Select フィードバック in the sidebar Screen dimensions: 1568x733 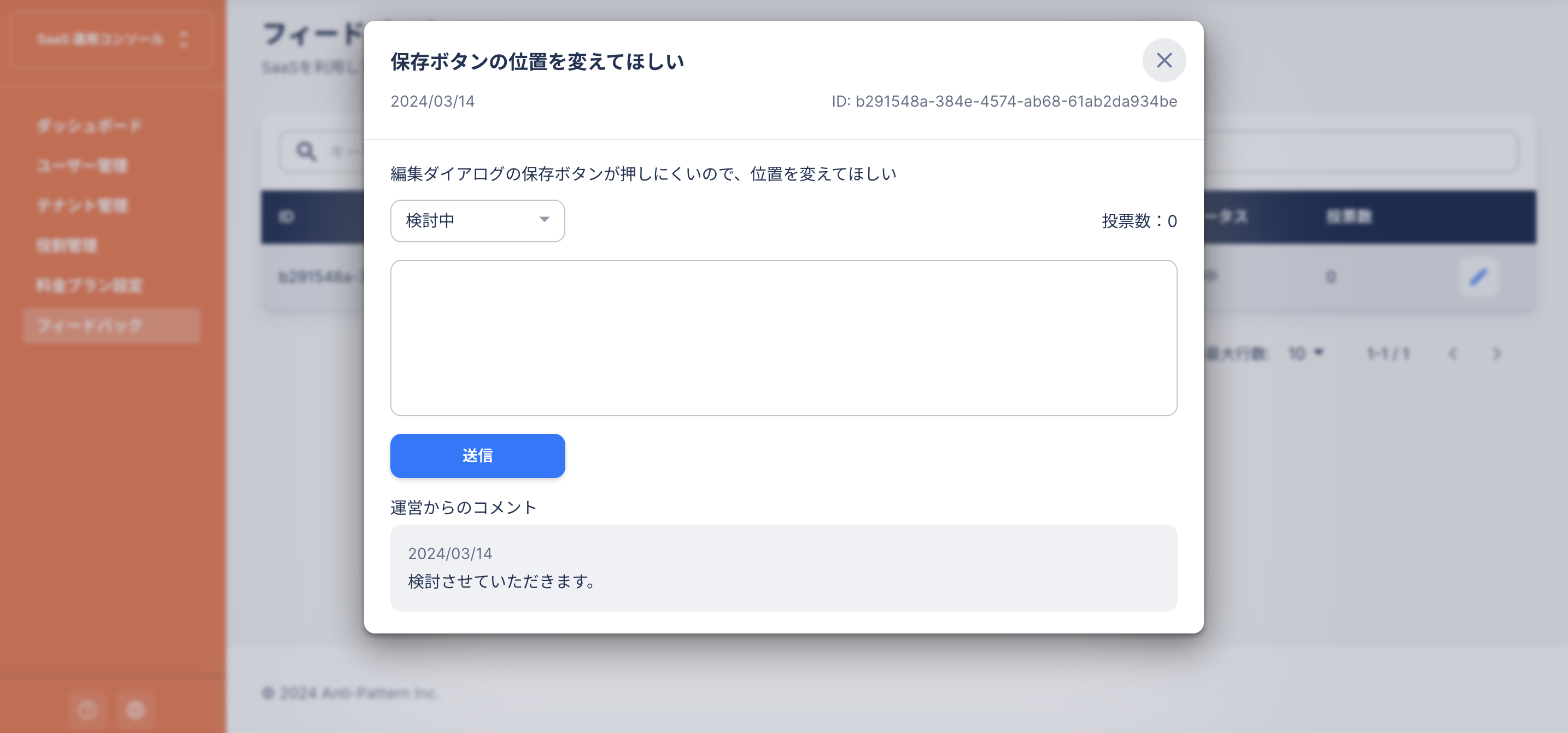[x=111, y=325]
